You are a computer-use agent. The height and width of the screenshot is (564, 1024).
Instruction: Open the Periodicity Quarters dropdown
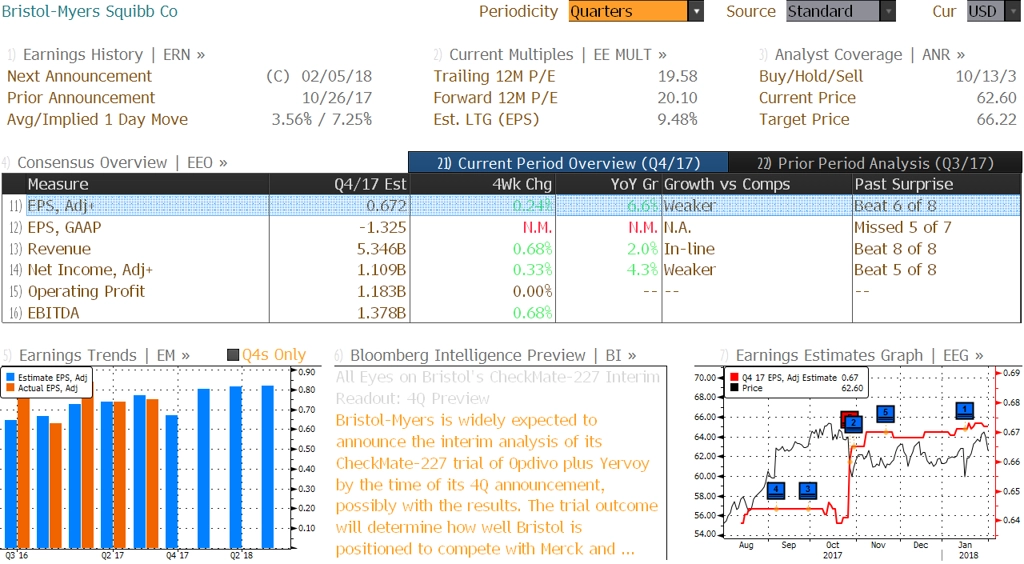(635, 12)
